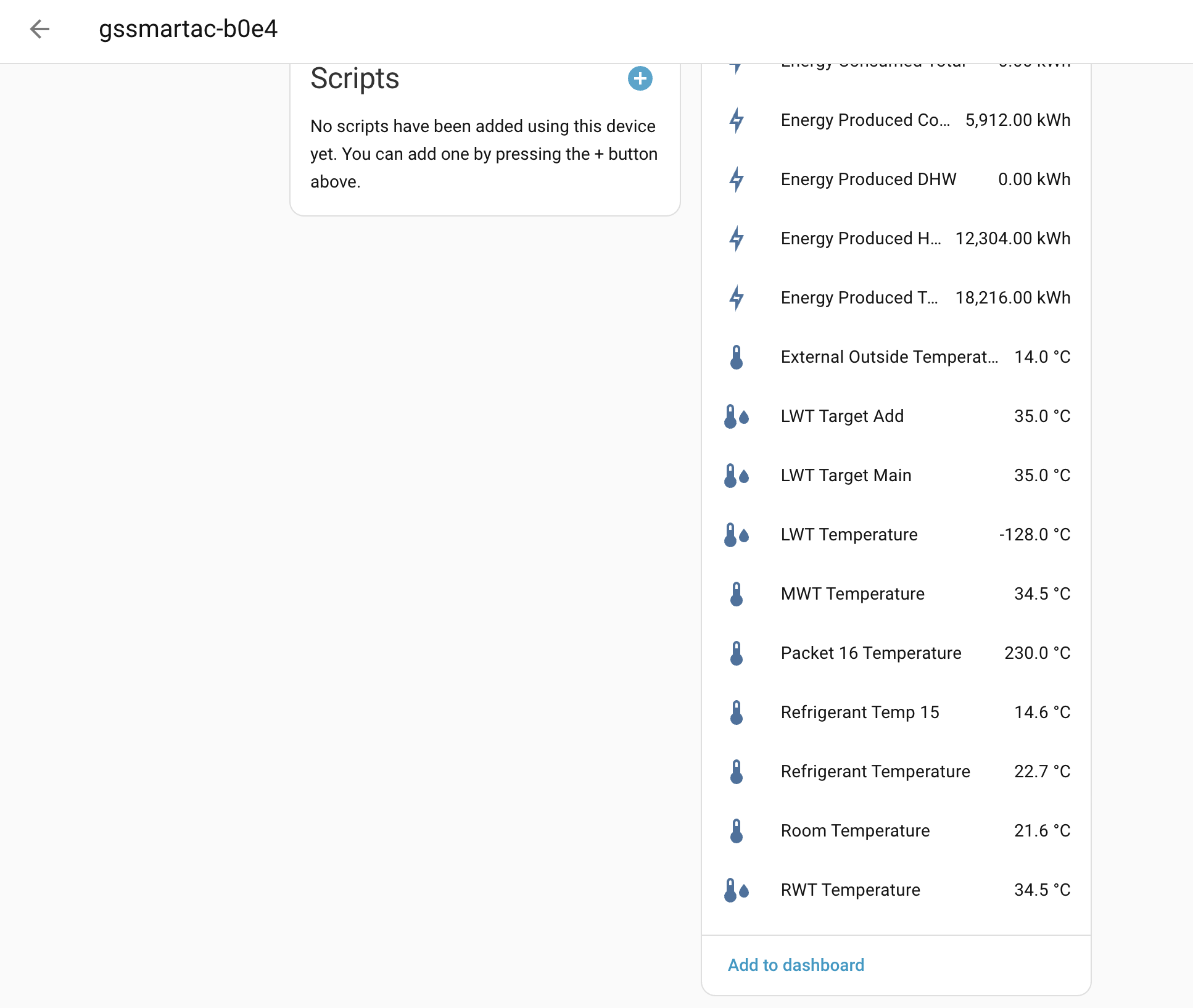Click the -128.0 °C LWT reading

(x=1034, y=535)
